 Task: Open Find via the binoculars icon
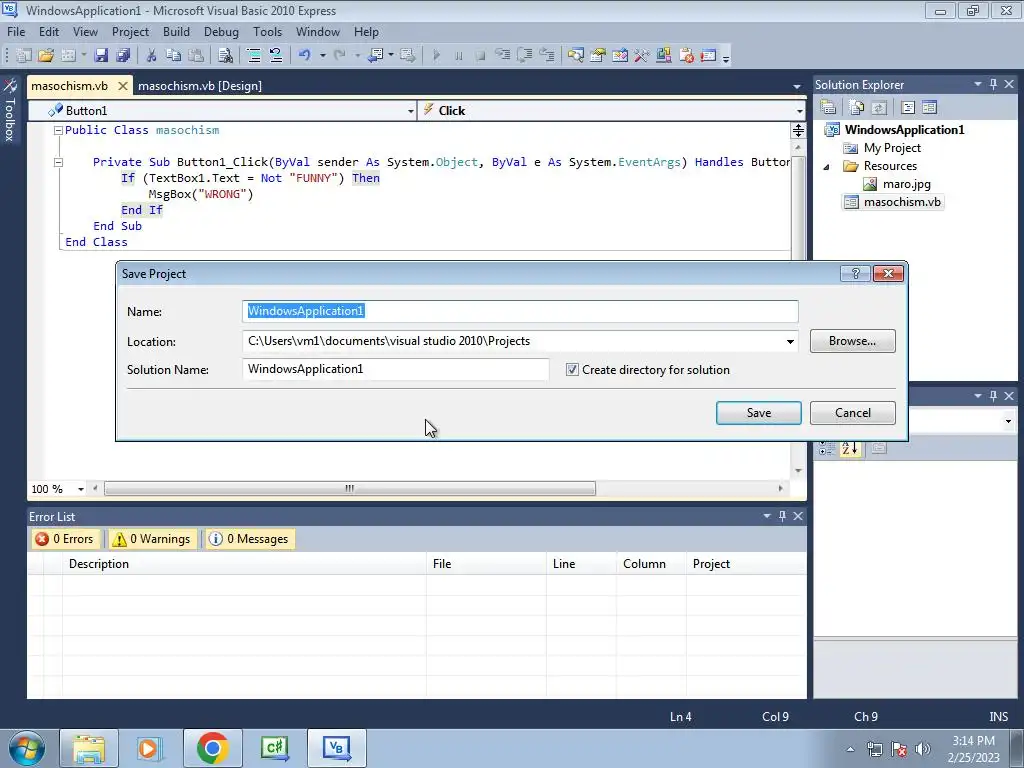(225, 56)
